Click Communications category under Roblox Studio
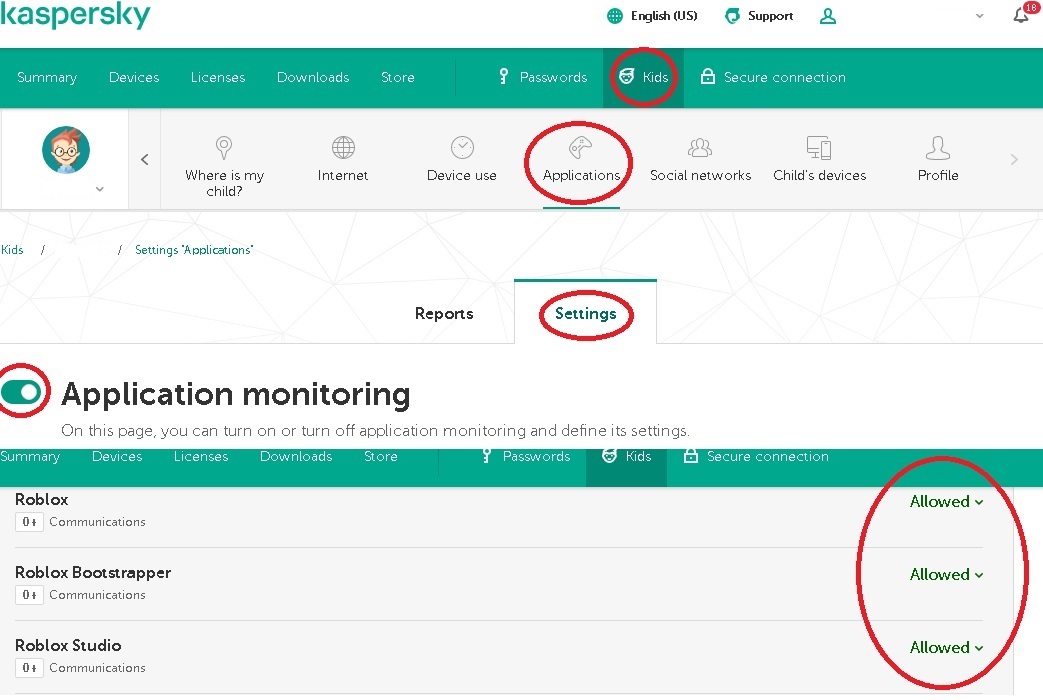This screenshot has height=700, width=1043. pyautogui.click(x=97, y=667)
